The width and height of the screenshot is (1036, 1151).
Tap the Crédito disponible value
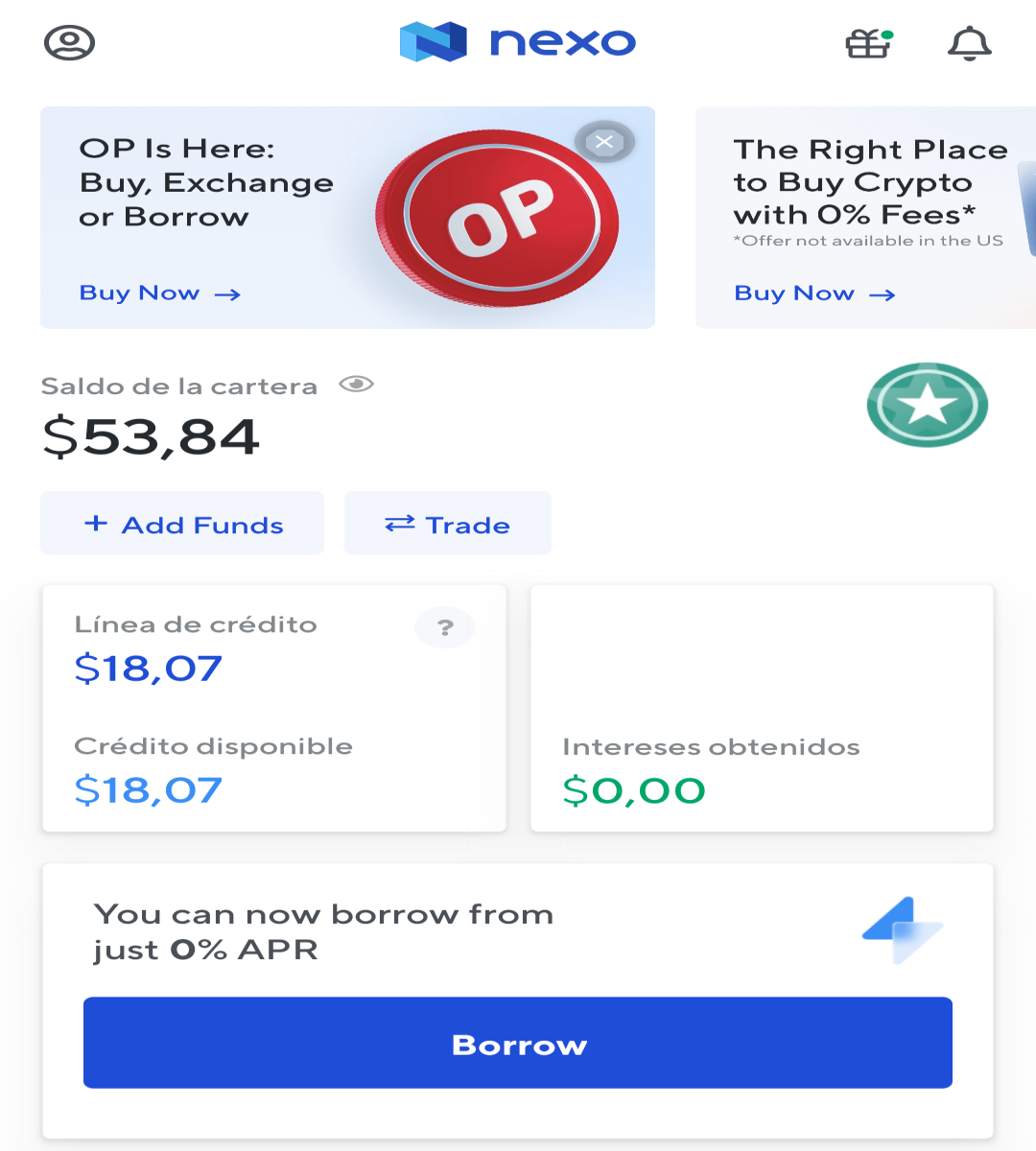(x=149, y=790)
